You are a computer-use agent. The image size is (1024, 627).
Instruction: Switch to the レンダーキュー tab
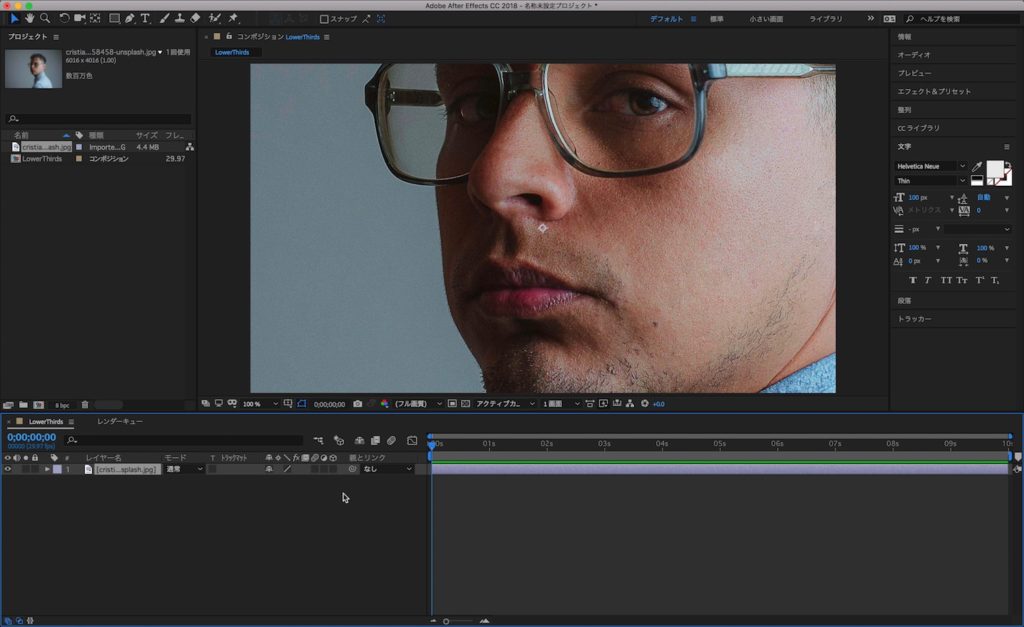(x=119, y=422)
